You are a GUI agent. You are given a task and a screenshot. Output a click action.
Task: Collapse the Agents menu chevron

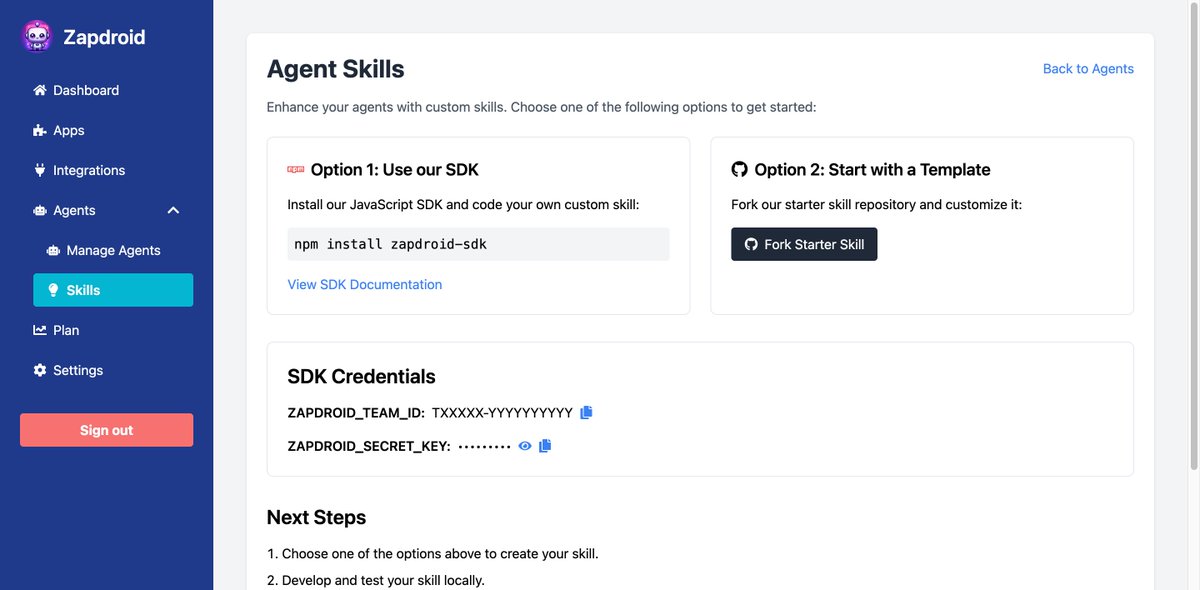(x=173, y=210)
